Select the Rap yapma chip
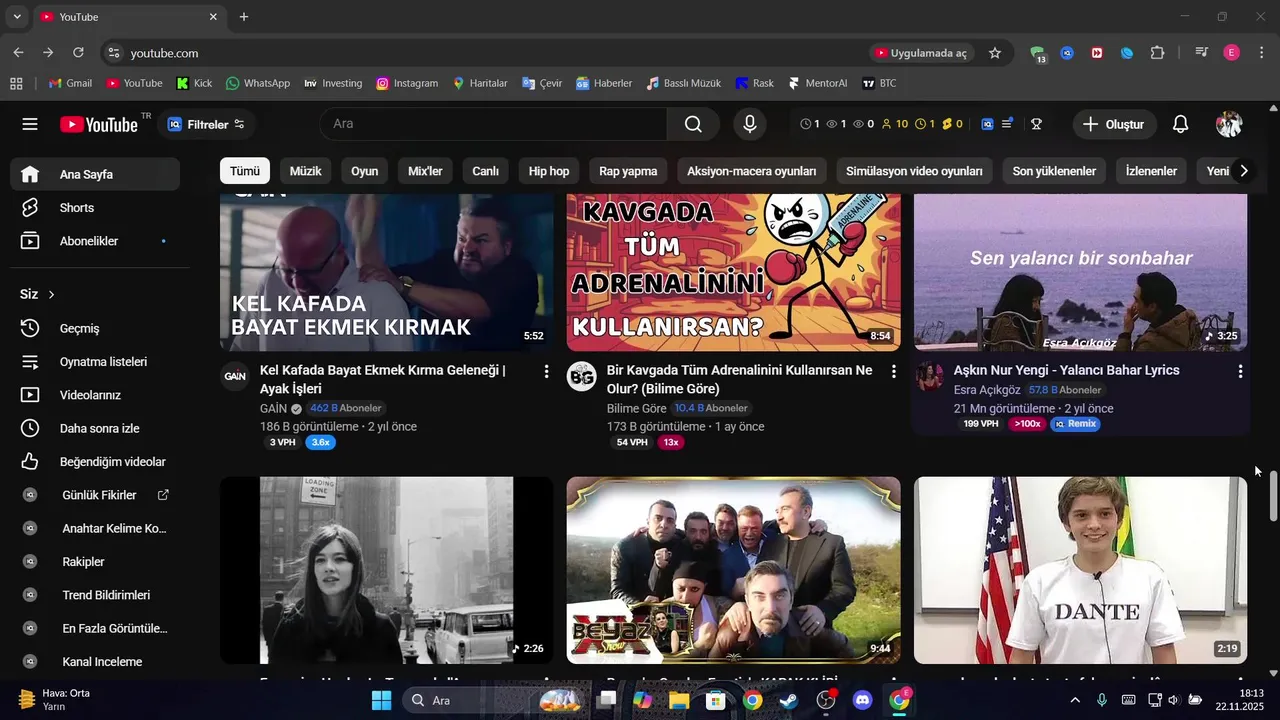Image resolution: width=1280 pixels, height=720 pixels. [628, 171]
